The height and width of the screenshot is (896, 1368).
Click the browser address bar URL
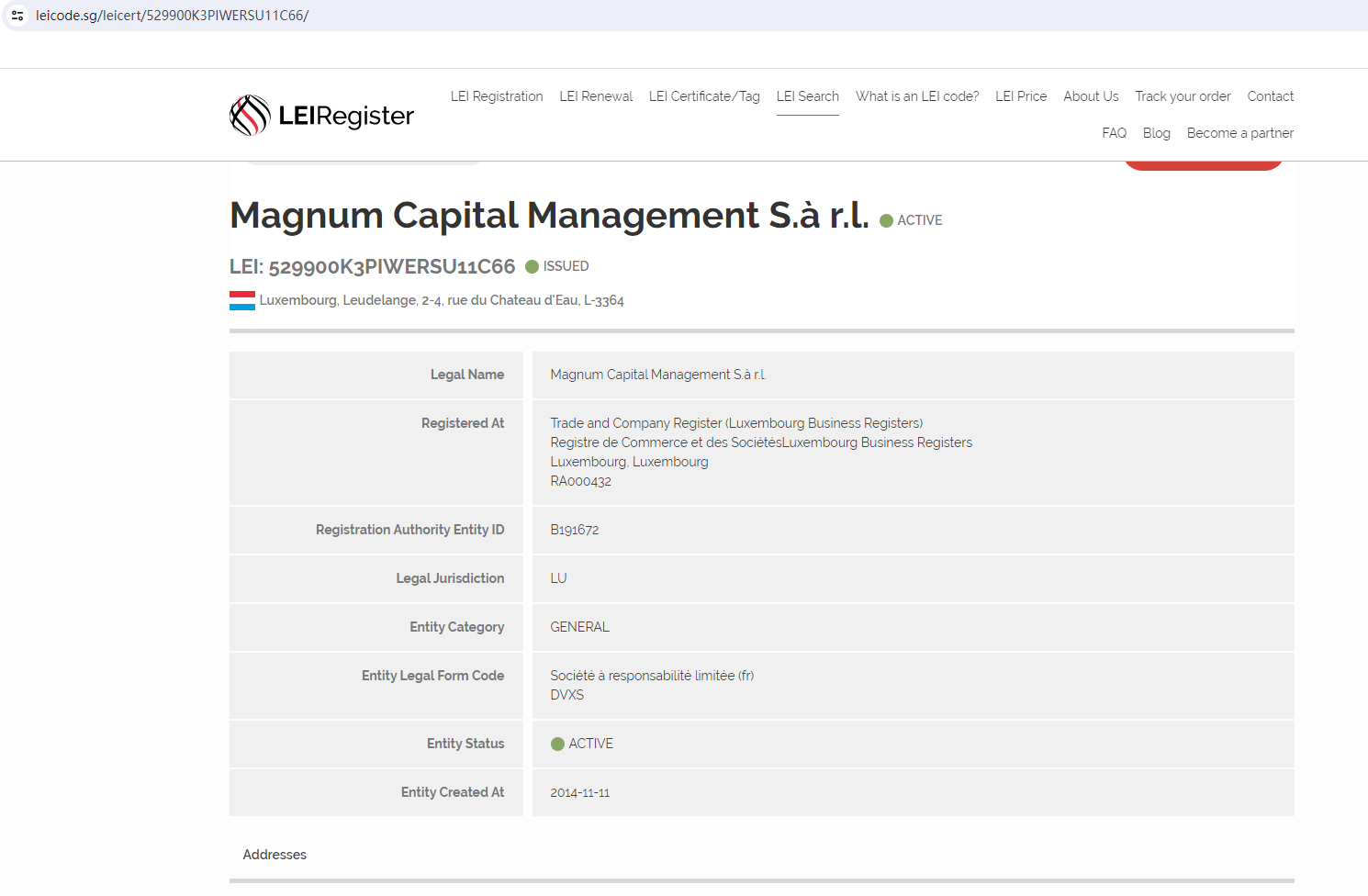point(173,16)
